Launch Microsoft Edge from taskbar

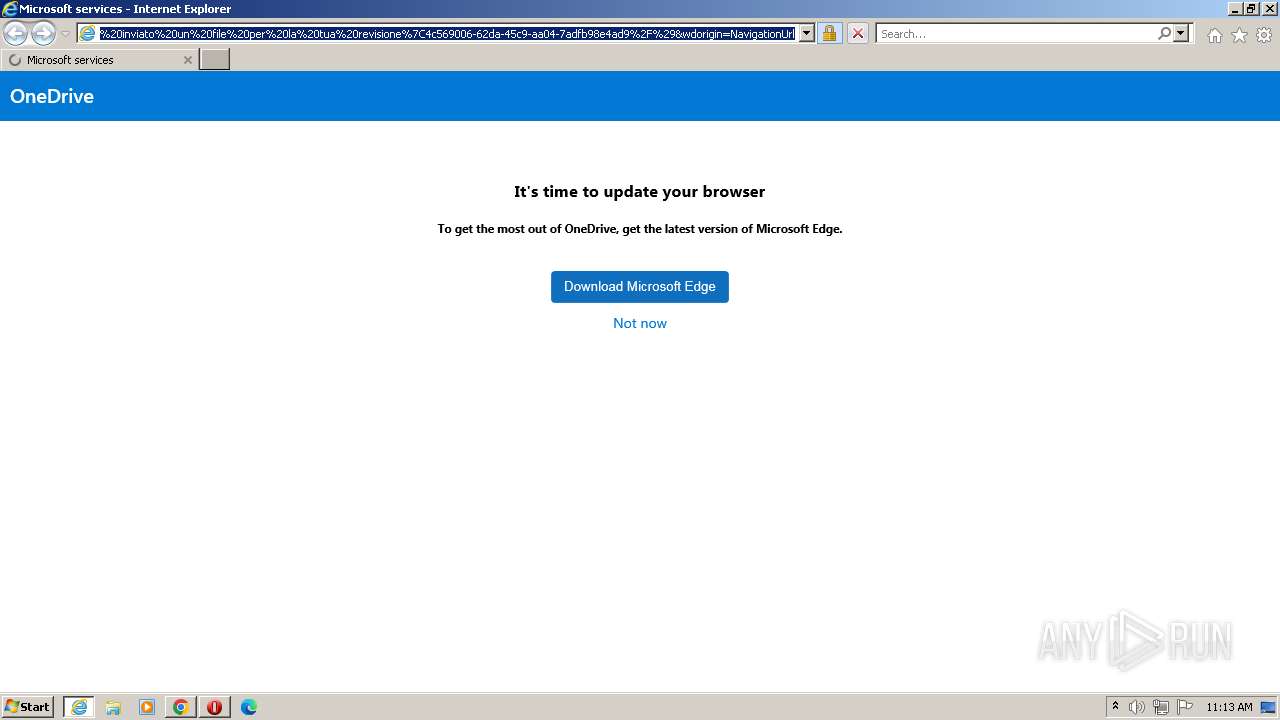tap(249, 707)
